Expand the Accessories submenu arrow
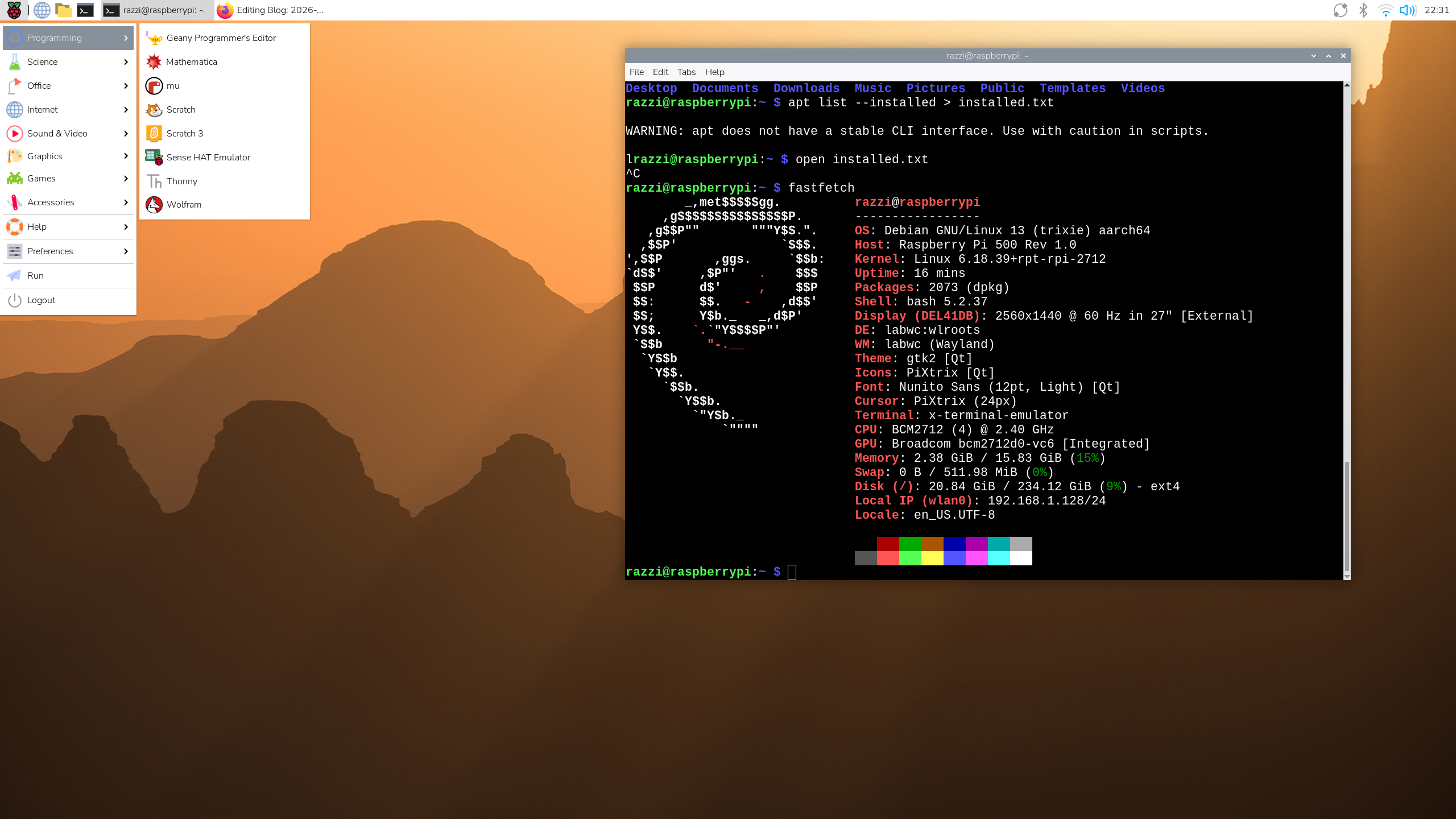 (x=126, y=202)
